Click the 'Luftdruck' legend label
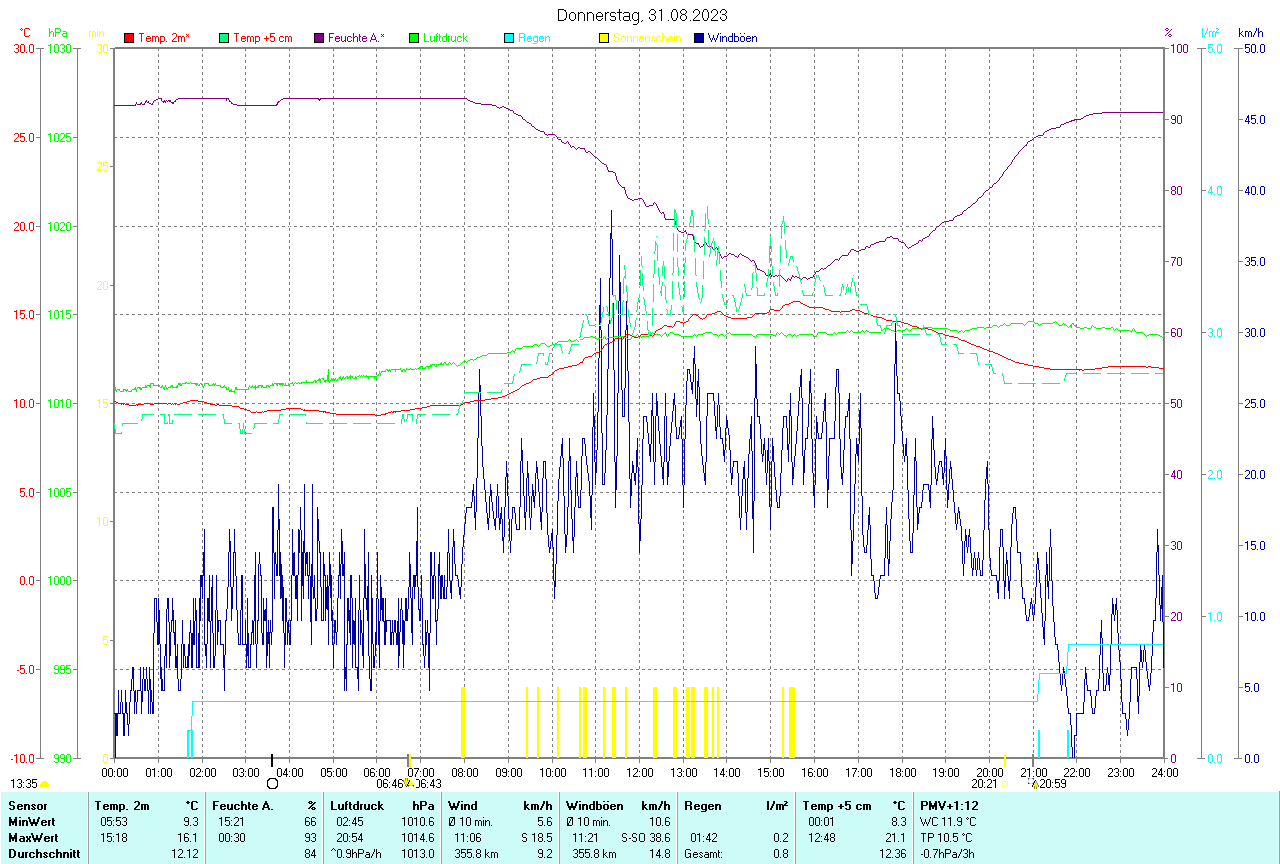The width and height of the screenshot is (1280, 864). tap(445, 38)
